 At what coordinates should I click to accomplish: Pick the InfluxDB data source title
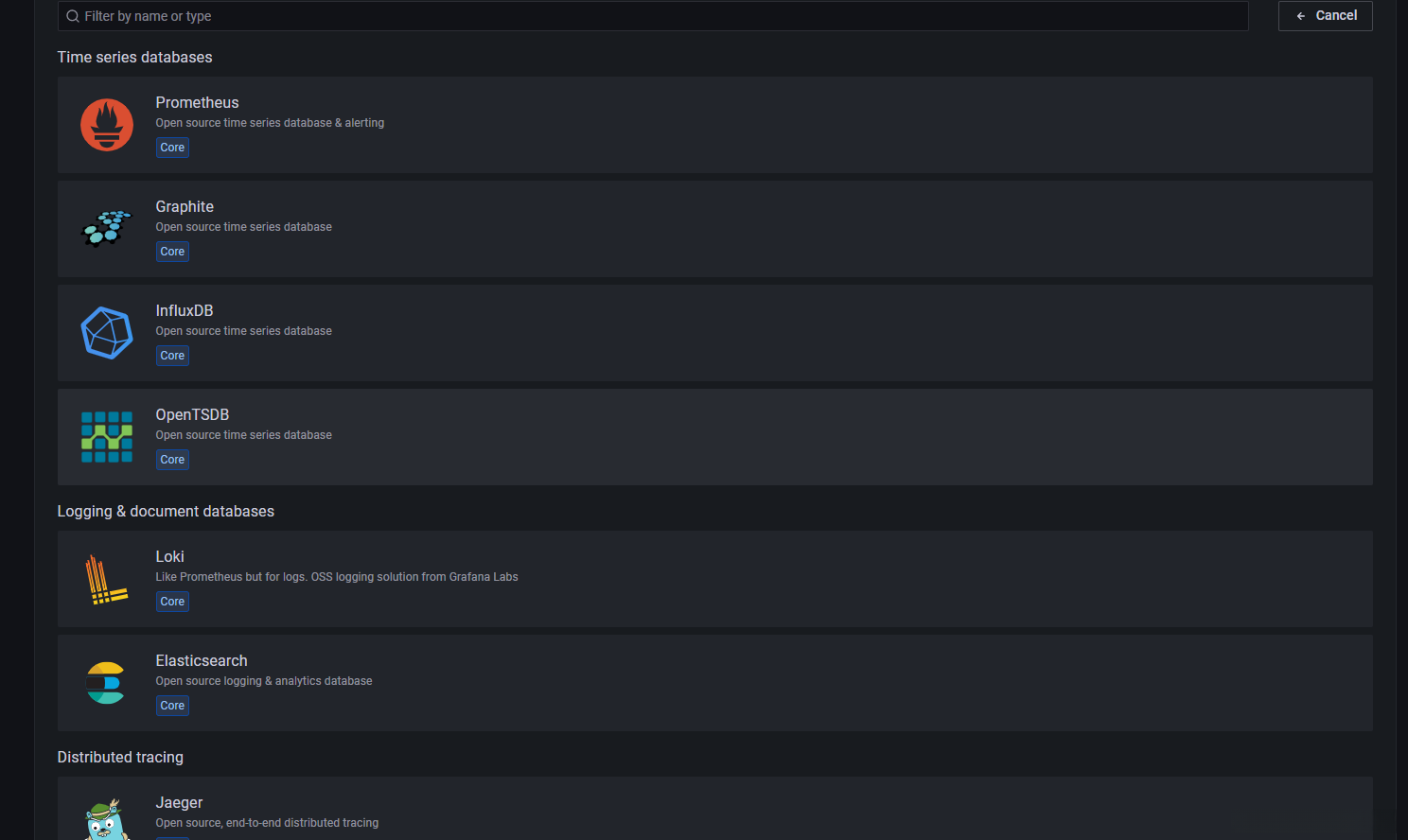tap(185, 310)
